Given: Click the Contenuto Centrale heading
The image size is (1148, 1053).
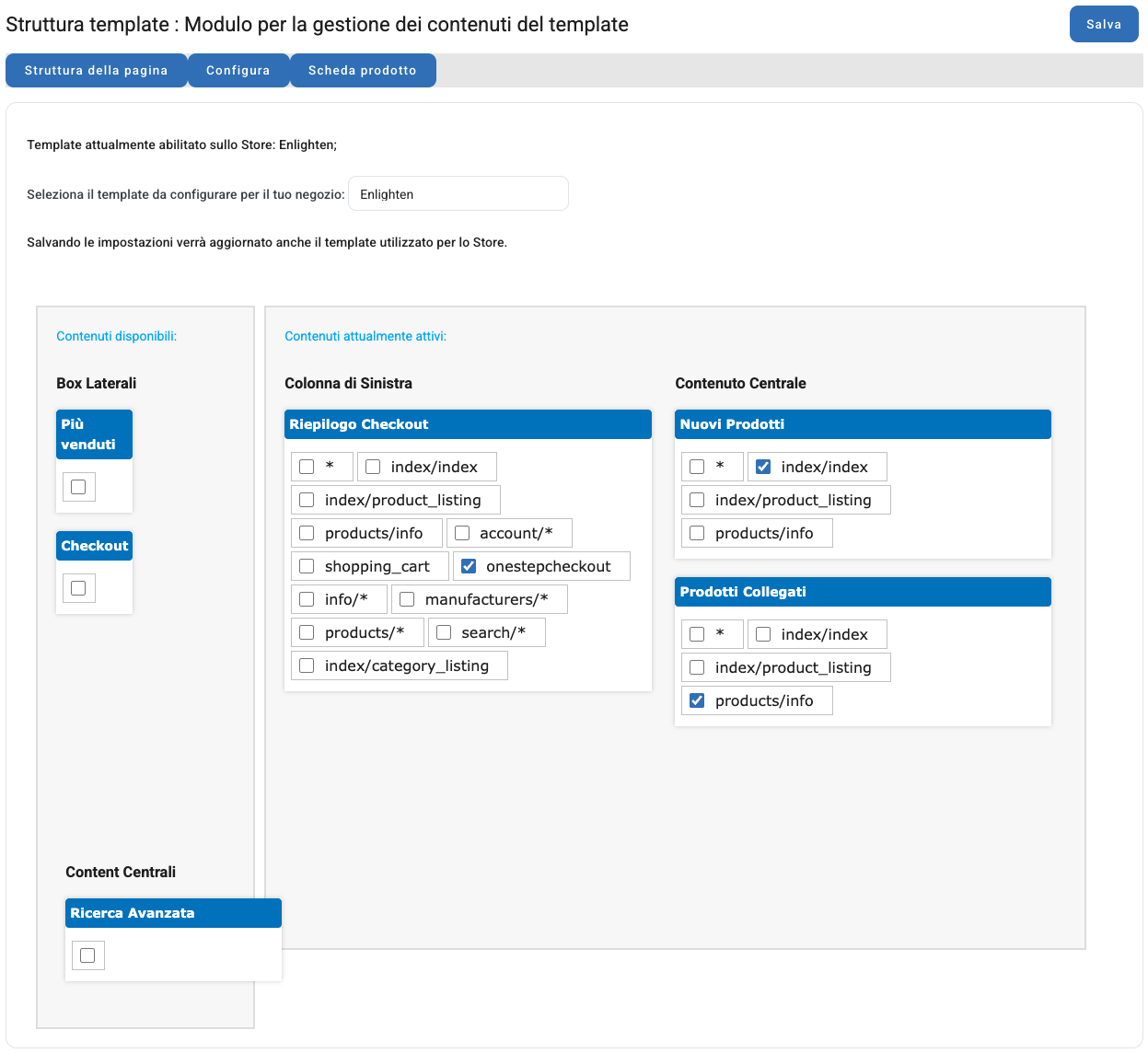Looking at the screenshot, I should click(x=740, y=383).
